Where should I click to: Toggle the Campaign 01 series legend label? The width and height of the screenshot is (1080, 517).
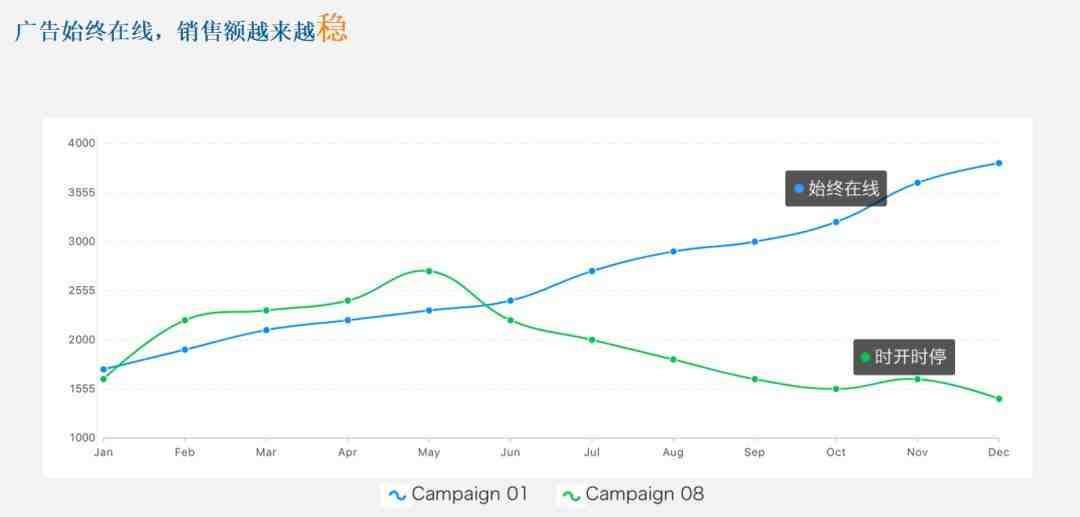tap(469, 494)
